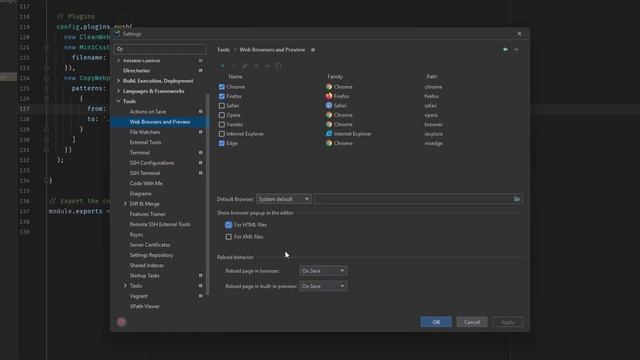The image size is (640, 360).
Task: Open the Code With Me settings page
Action: tap(146, 183)
